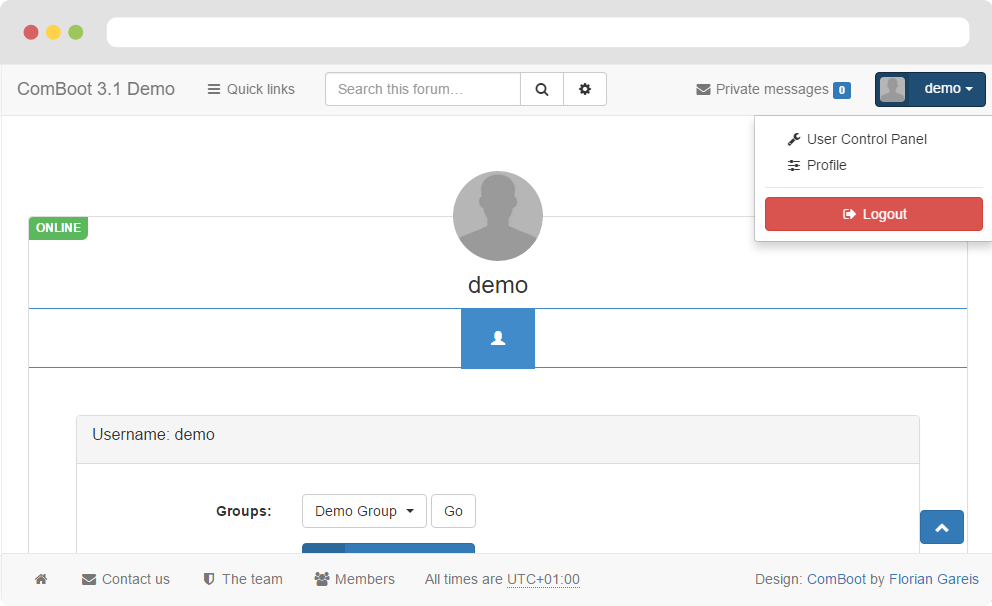
Task: Click the Contact us footer link
Action: tap(126, 579)
